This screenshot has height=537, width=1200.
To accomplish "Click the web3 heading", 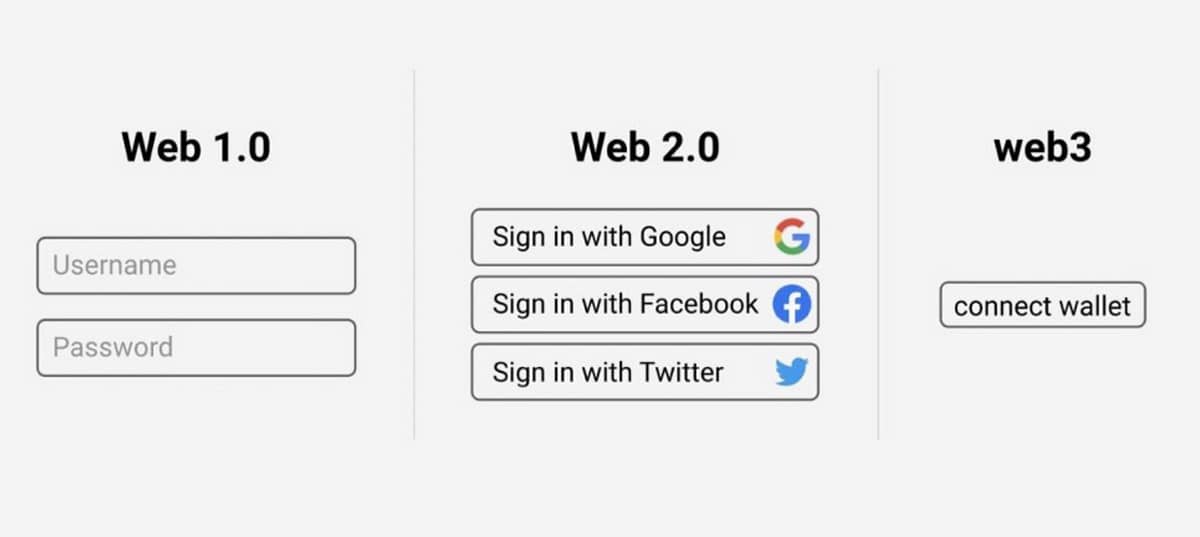I will pos(1042,147).
